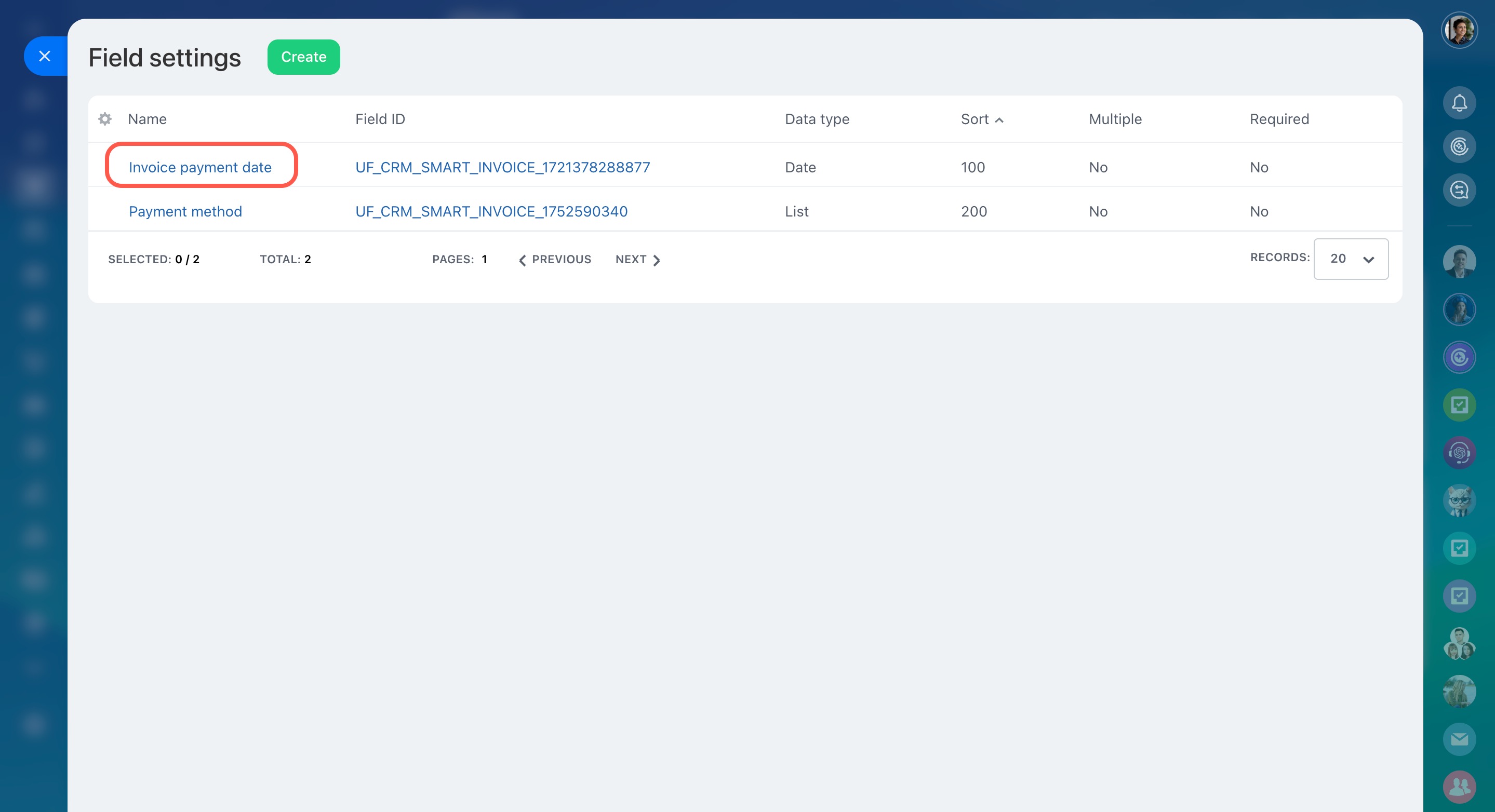
Task: Click field ID UF_CRM_SMART_INVOICE_1752590340
Action: (491, 211)
